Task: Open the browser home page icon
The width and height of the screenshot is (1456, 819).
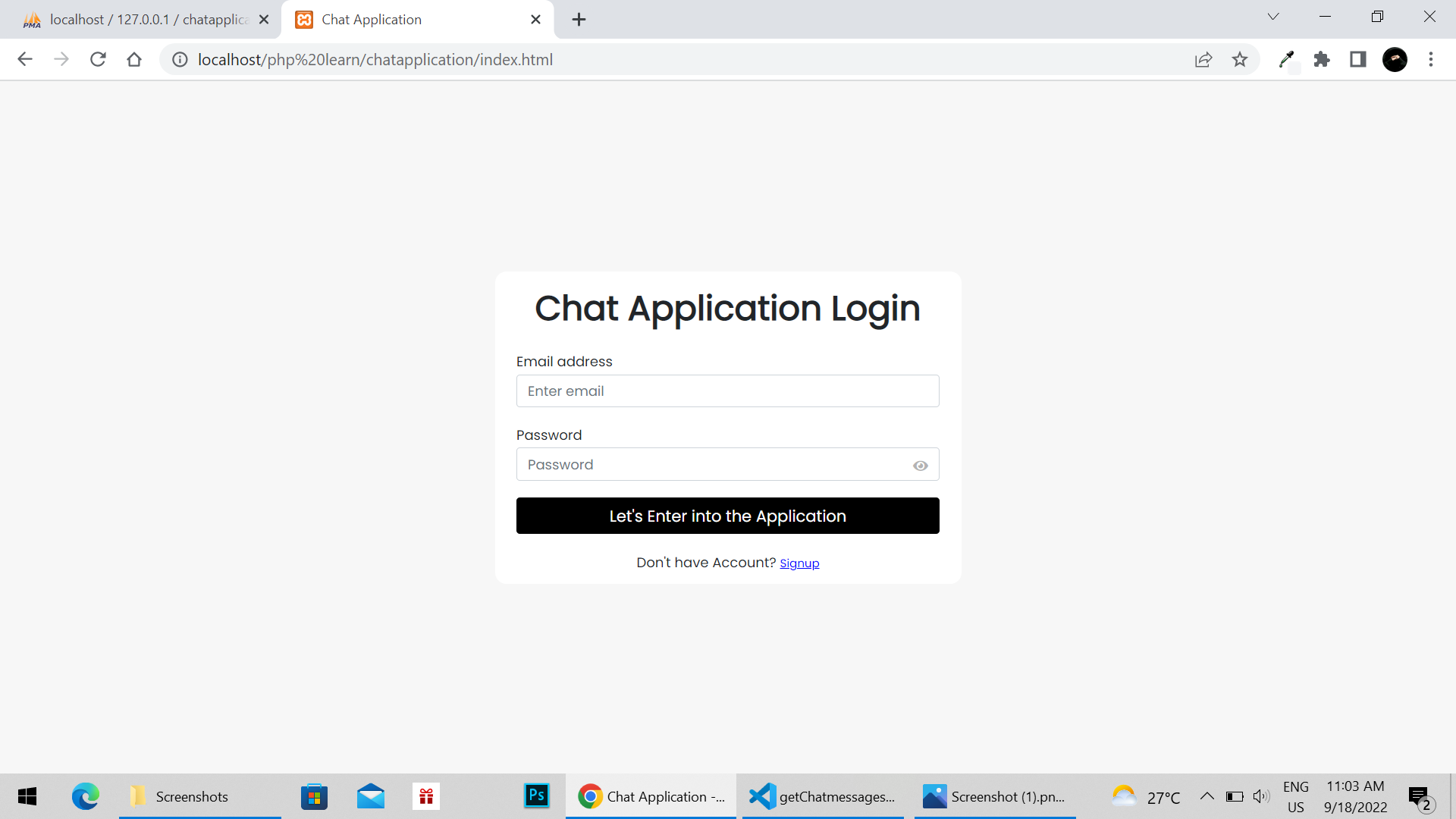Action: pyautogui.click(x=134, y=59)
